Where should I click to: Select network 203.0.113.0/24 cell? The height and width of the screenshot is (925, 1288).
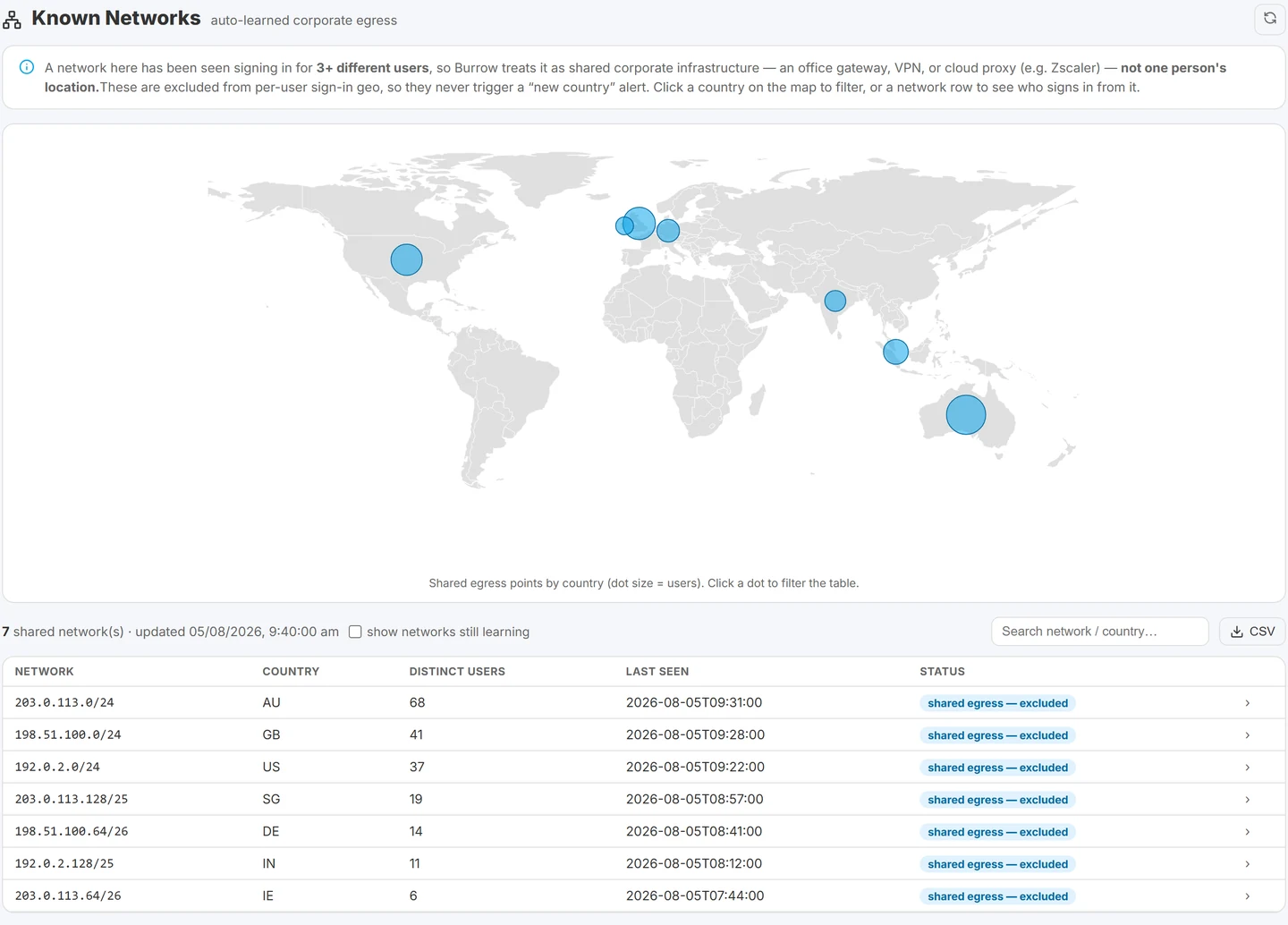pos(64,703)
